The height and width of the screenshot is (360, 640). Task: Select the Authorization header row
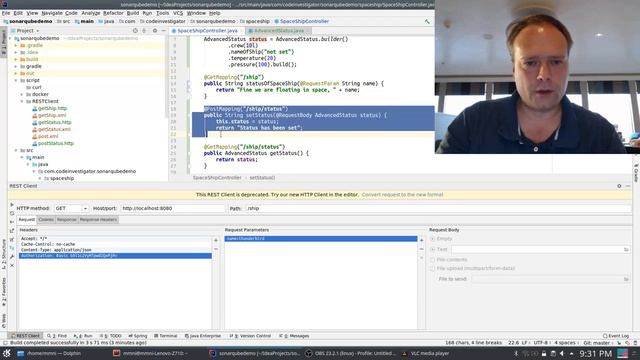116,256
